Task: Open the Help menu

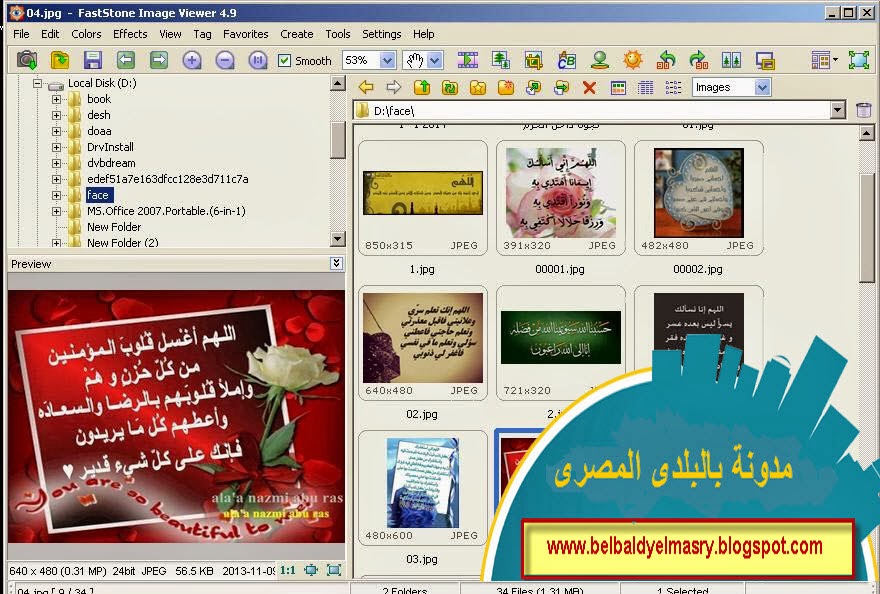Action: click(x=424, y=34)
